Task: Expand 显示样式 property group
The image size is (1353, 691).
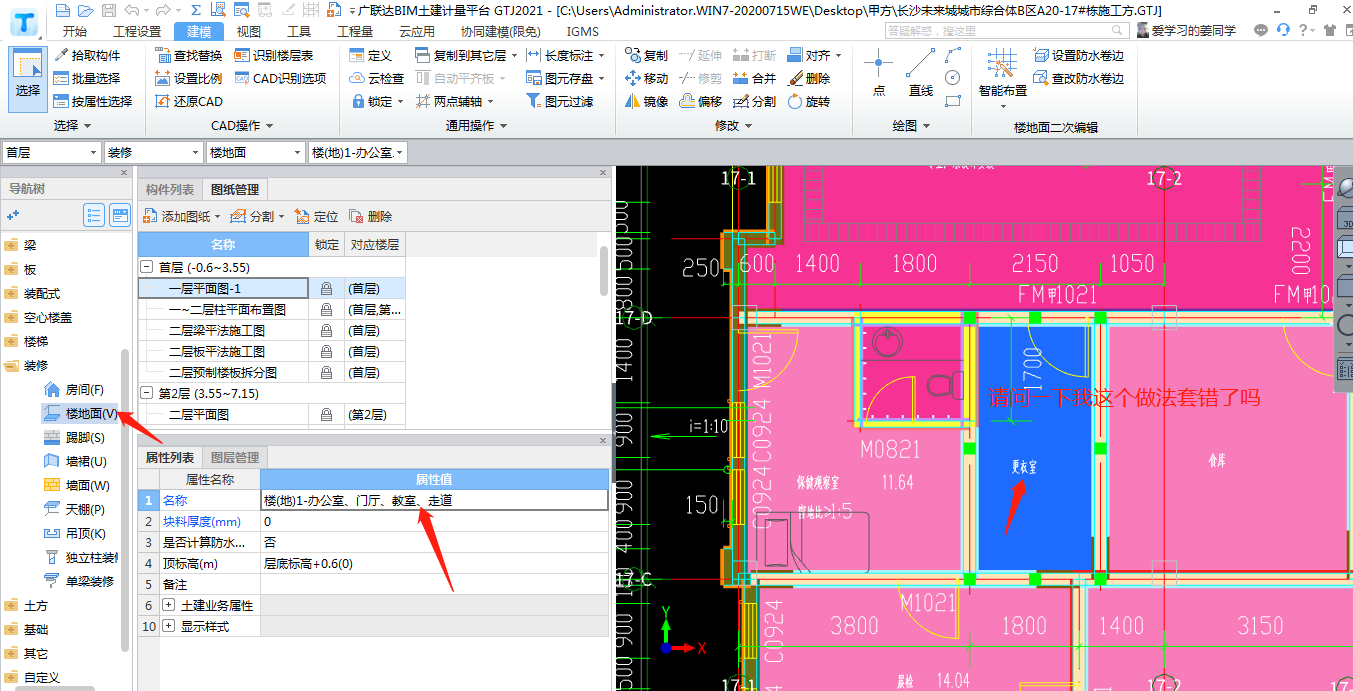Action: tap(168, 626)
